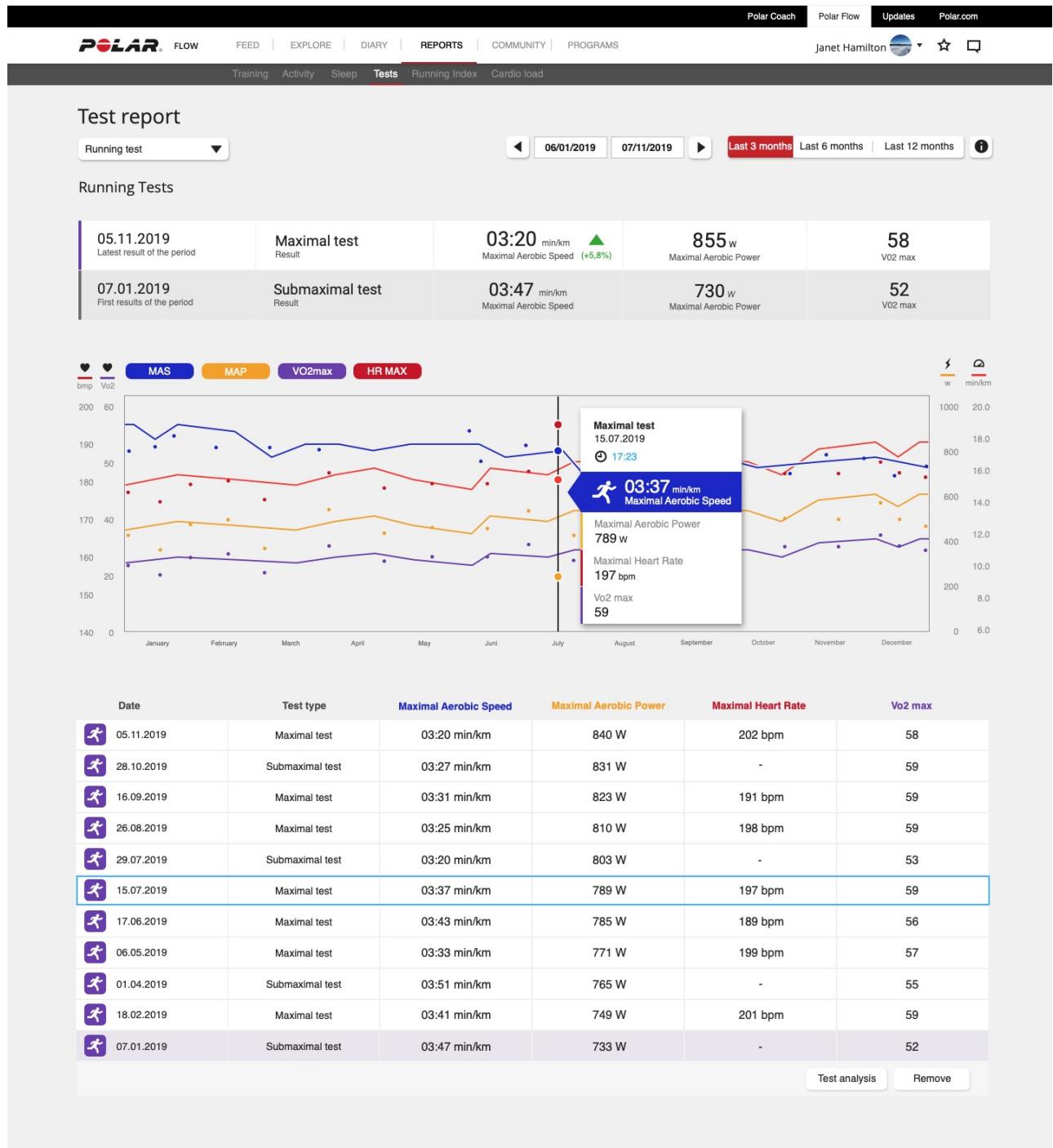The image size is (1053, 1148).
Task: Click the runner icon for 29.07.2019 row
Action: point(95,859)
